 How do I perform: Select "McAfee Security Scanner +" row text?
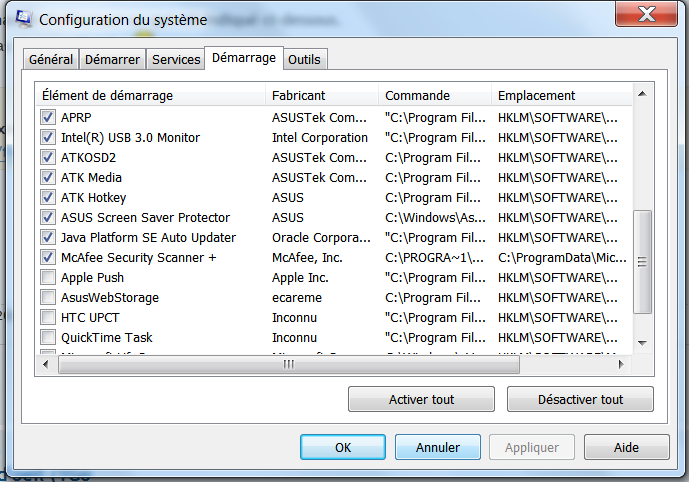tap(138, 257)
